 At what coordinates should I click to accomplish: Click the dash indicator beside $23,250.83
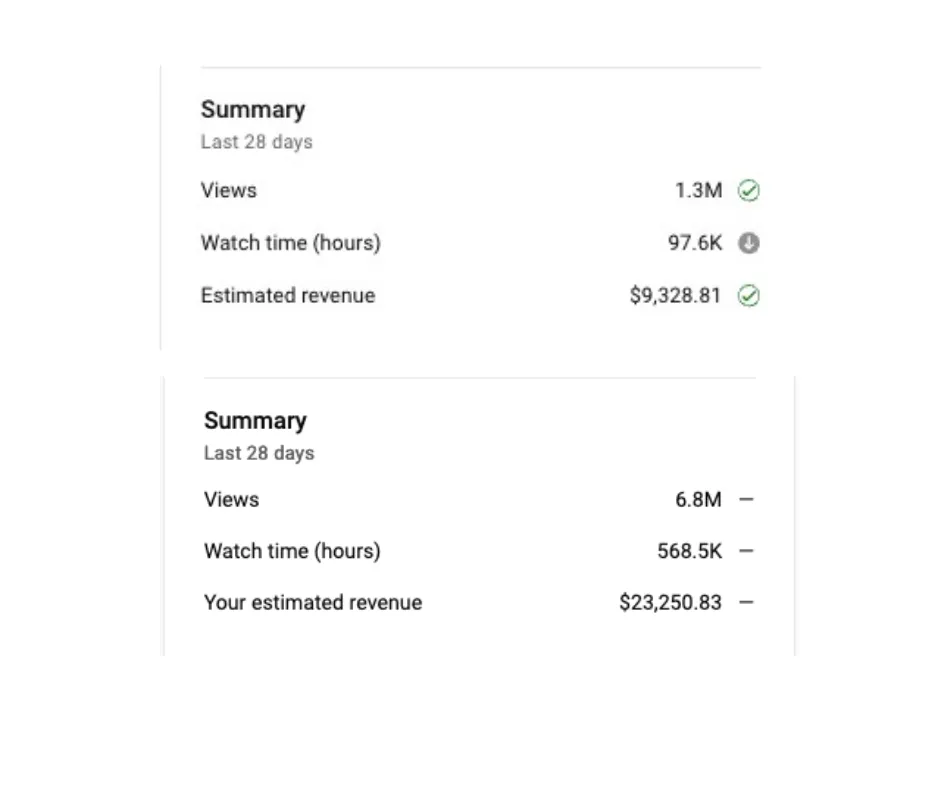(746, 602)
